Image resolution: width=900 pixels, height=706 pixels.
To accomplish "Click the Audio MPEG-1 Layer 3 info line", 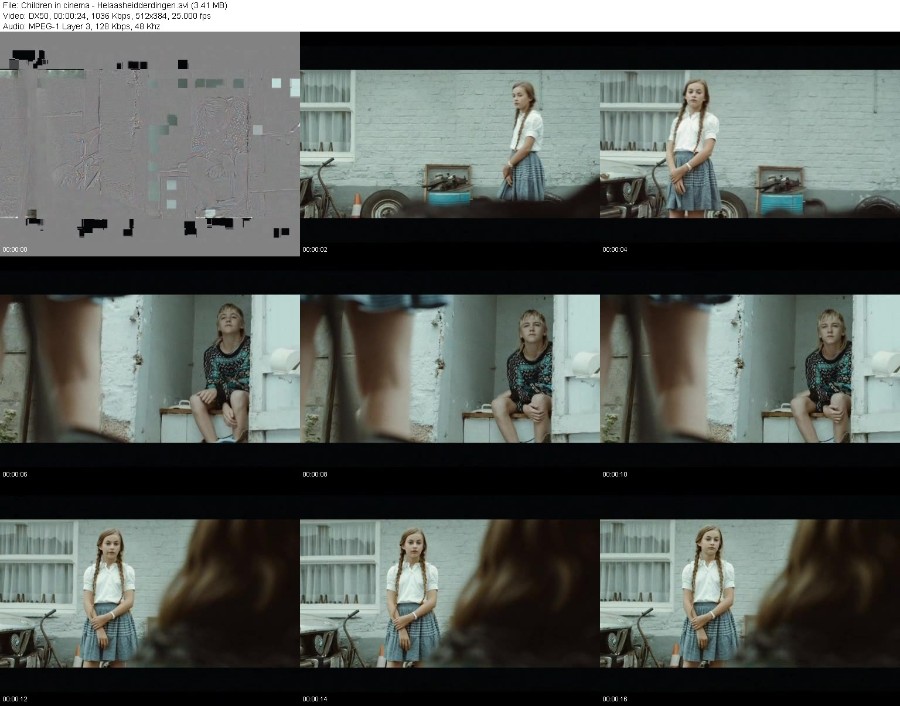I will click(x=81, y=26).
